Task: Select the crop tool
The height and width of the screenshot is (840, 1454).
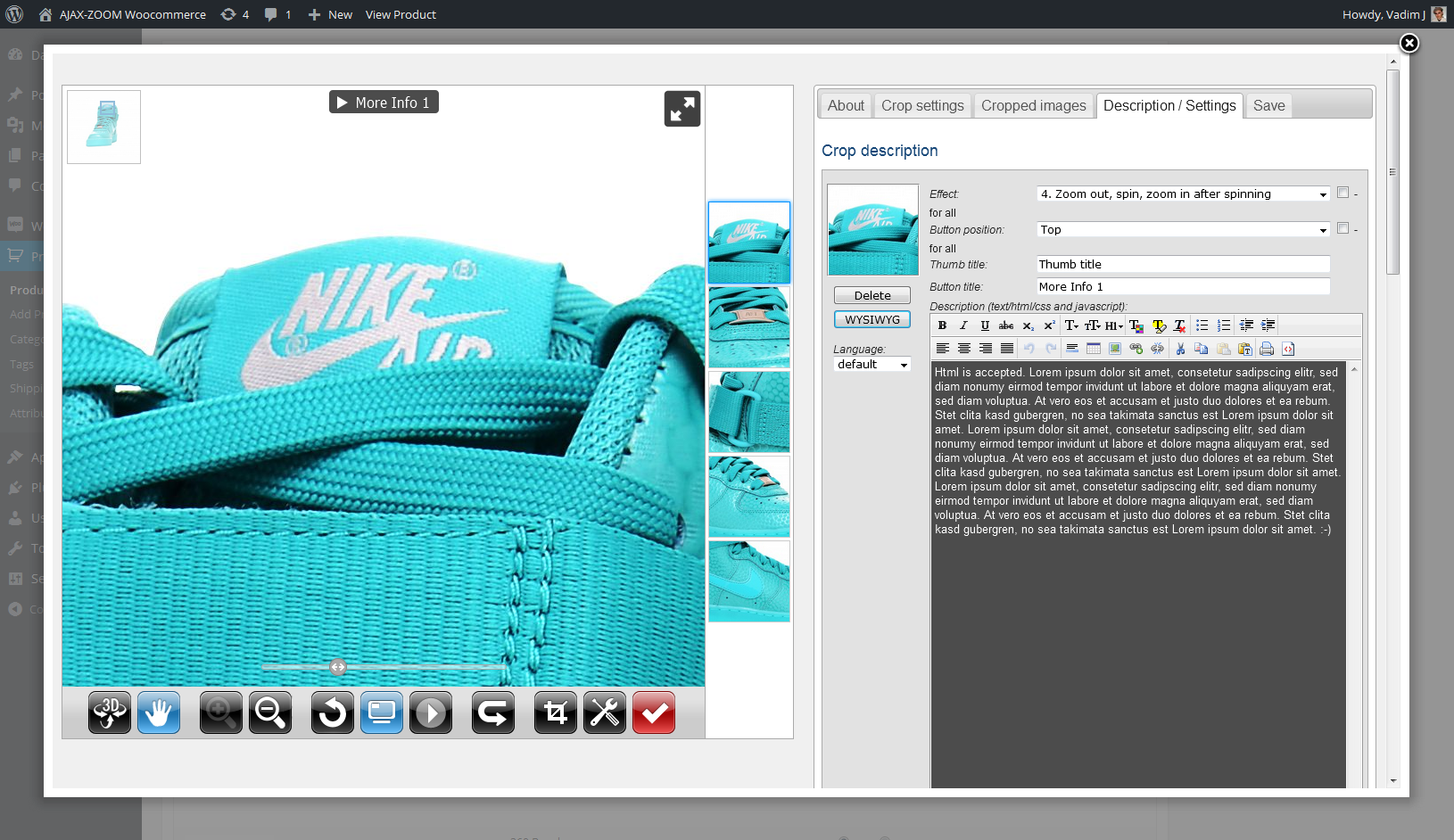Action: (556, 712)
